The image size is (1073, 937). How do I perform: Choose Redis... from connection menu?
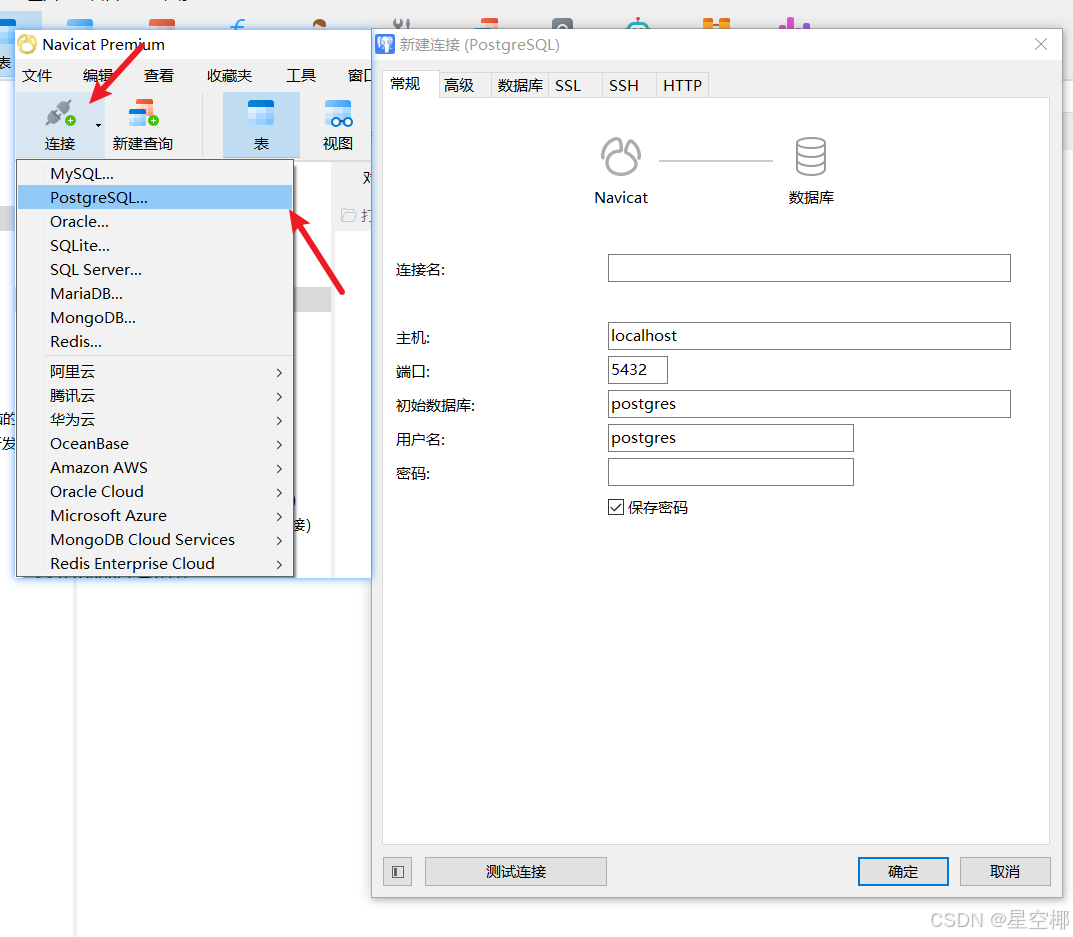(x=155, y=341)
